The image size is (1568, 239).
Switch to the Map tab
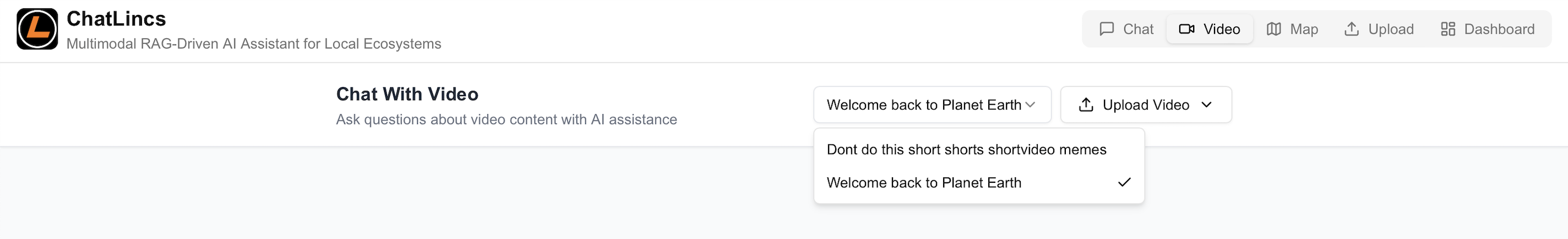[x=1292, y=29]
